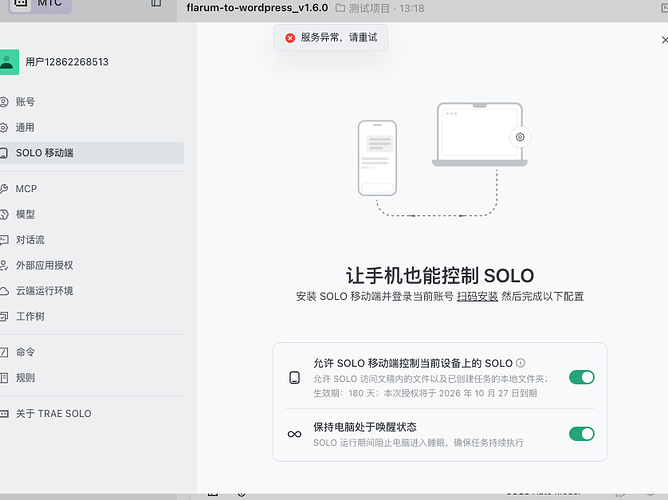The width and height of the screenshot is (668, 500).
Task: Open the 工作树 settings section
Action: (x=90, y=316)
